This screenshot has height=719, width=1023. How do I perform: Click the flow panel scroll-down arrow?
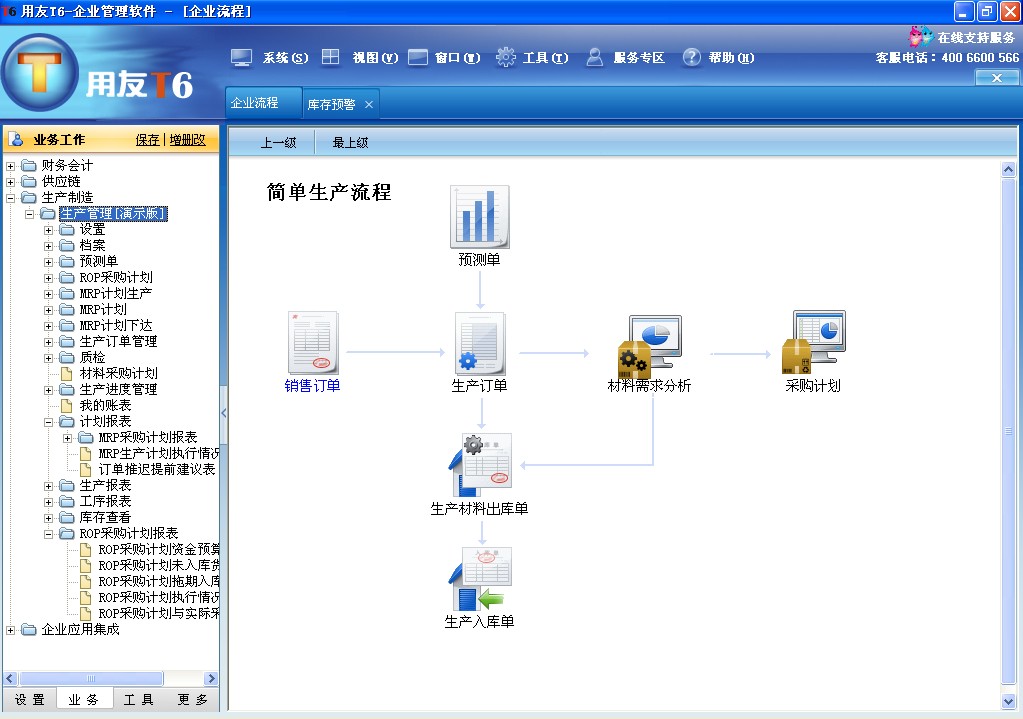pyautogui.click(x=1008, y=701)
